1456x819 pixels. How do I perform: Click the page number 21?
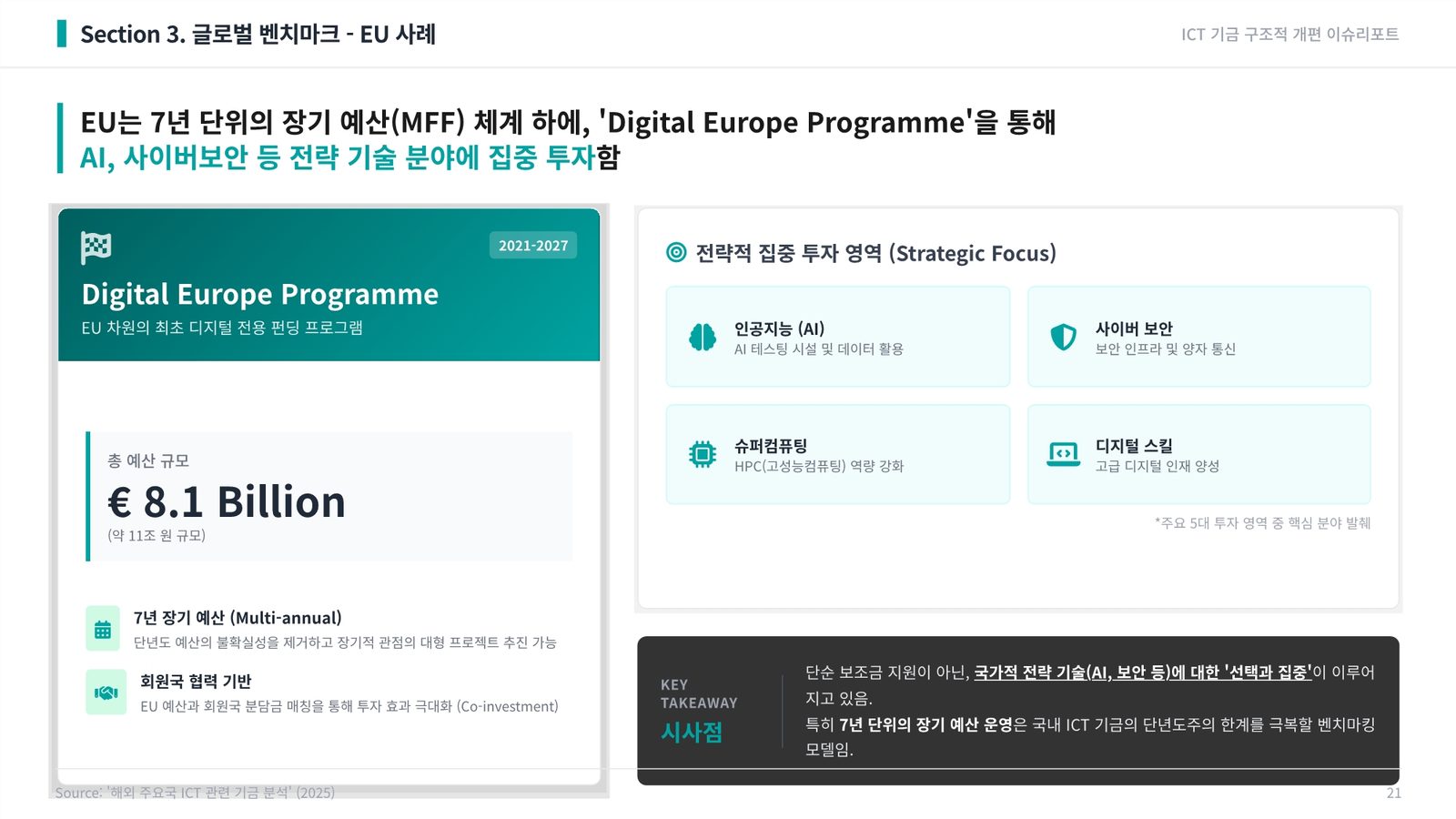coord(1393,794)
